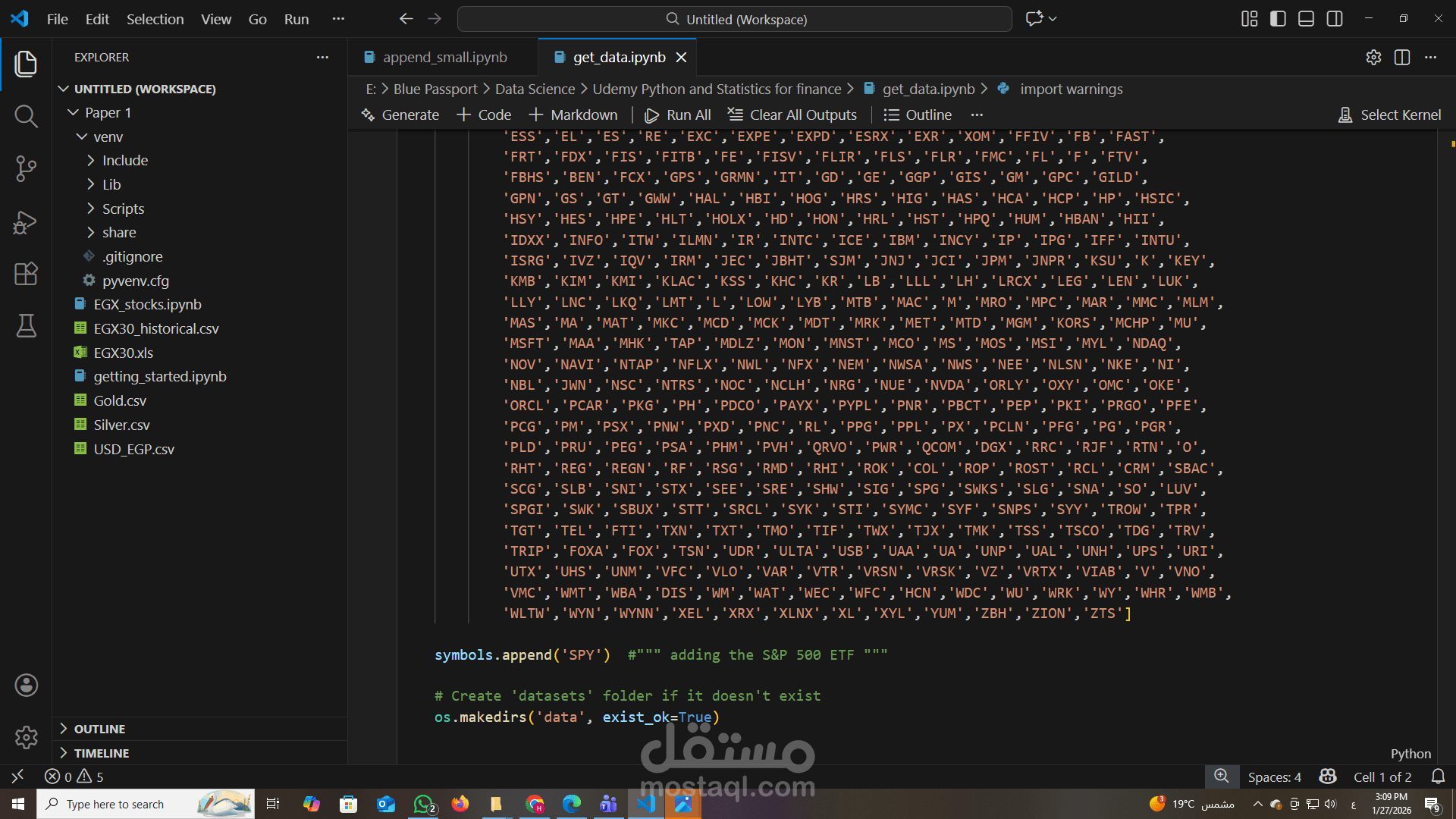
Task: Switch to append_small.ipynb tab
Action: [x=444, y=58]
